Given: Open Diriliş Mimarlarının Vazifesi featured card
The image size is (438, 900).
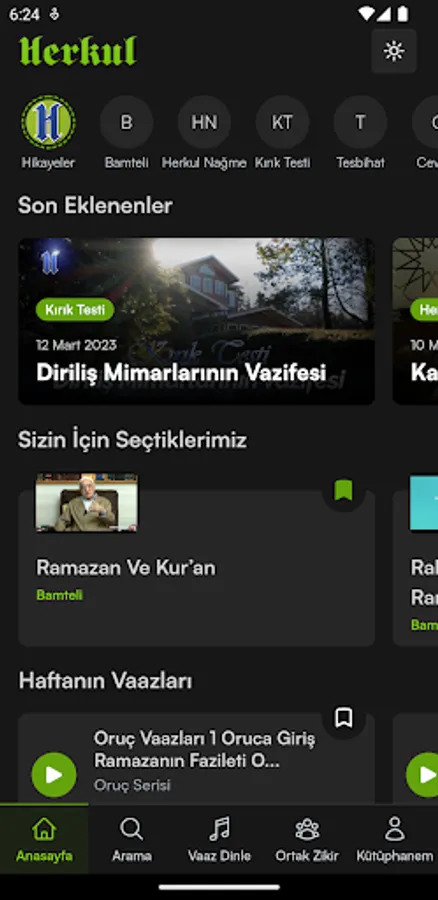Looking at the screenshot, I should [x=196, y=321].
